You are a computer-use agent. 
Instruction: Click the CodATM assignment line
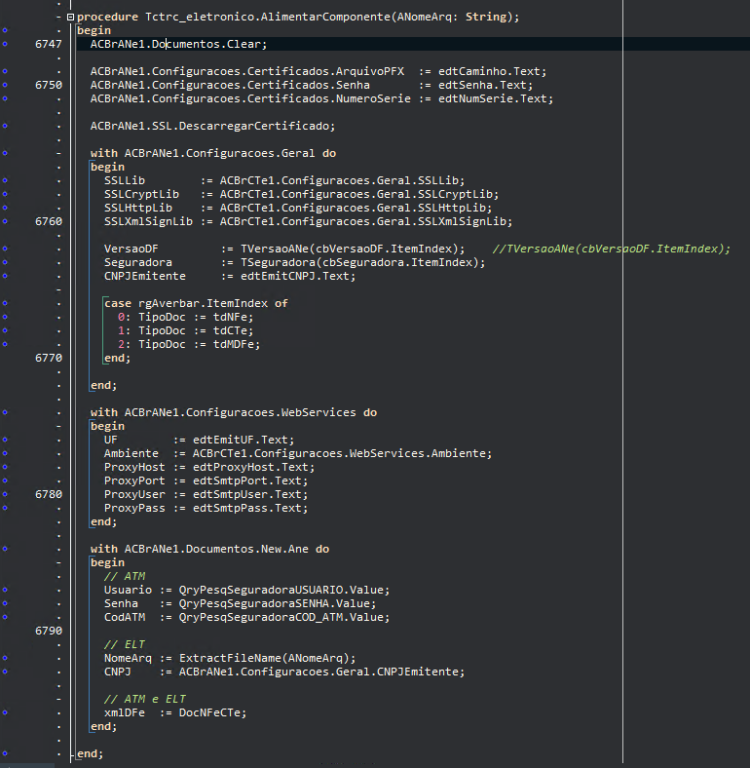point(247,617)
